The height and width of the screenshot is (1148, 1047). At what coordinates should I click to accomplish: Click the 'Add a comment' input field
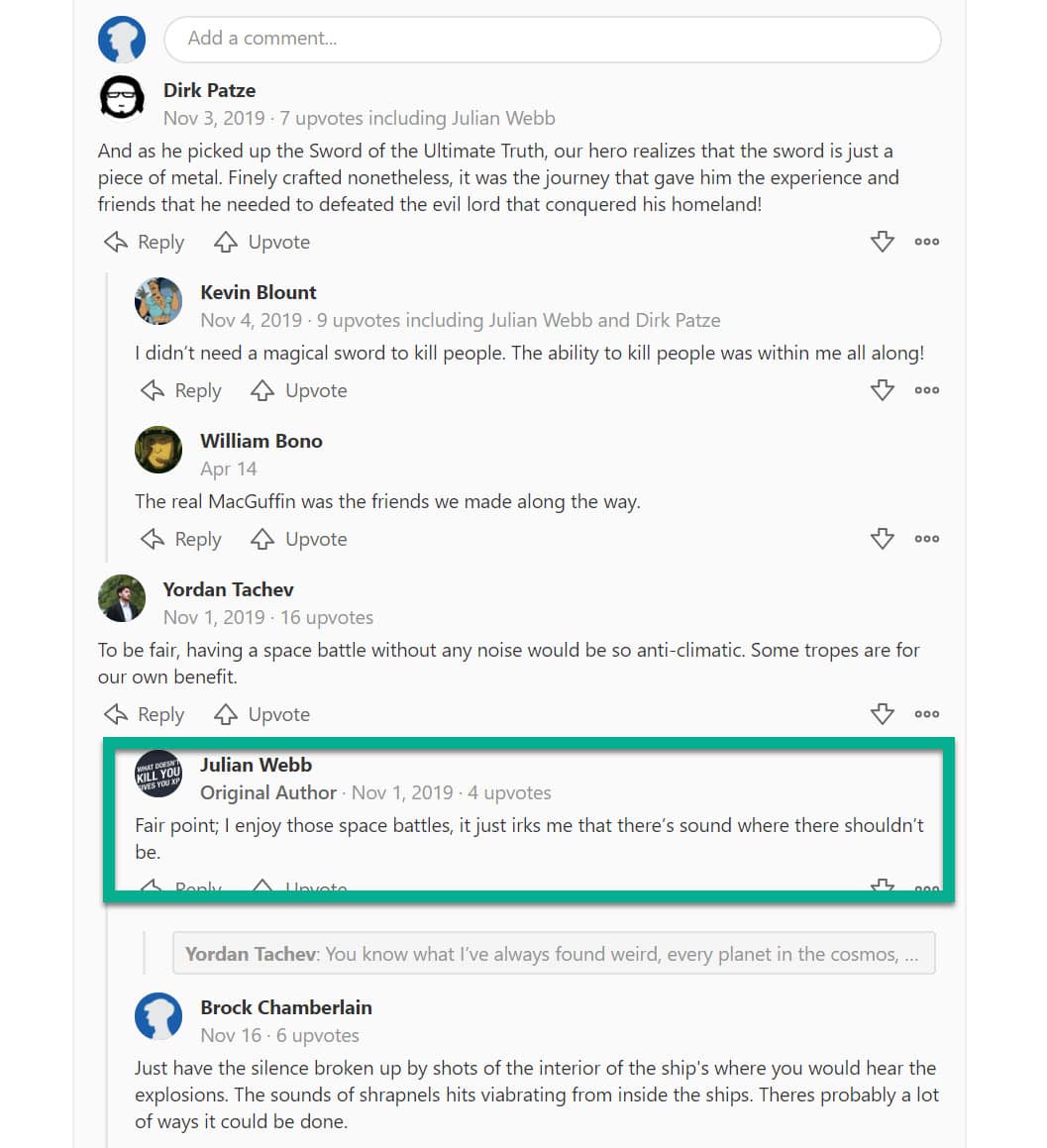553,40
